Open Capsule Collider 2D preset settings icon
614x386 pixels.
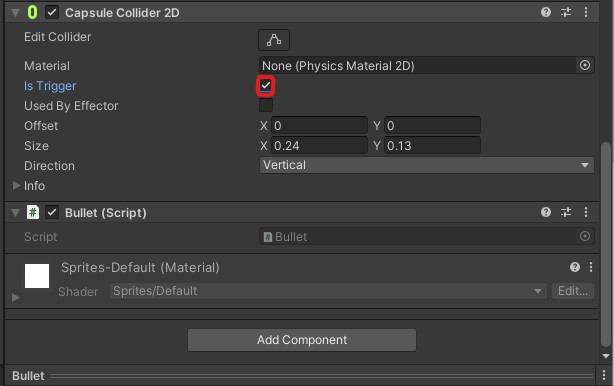click(x=566, y=12)
